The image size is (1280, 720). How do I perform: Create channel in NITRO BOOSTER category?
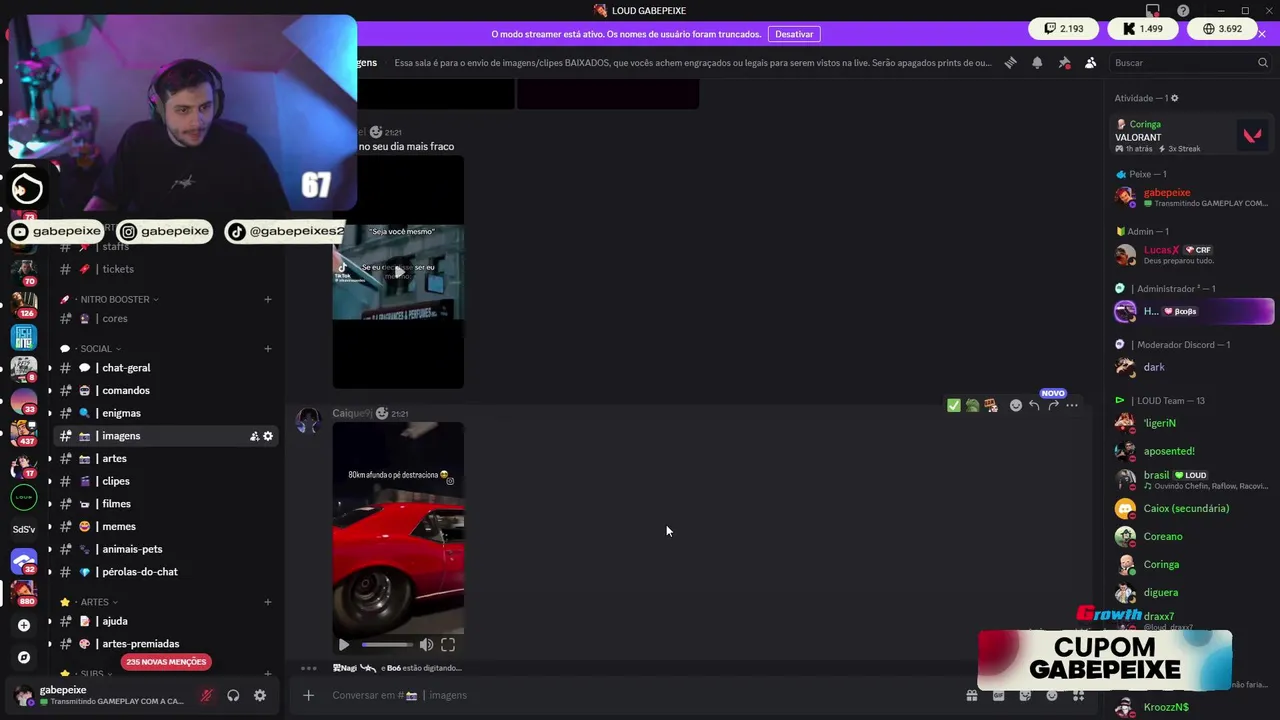(x=268, y=299)
